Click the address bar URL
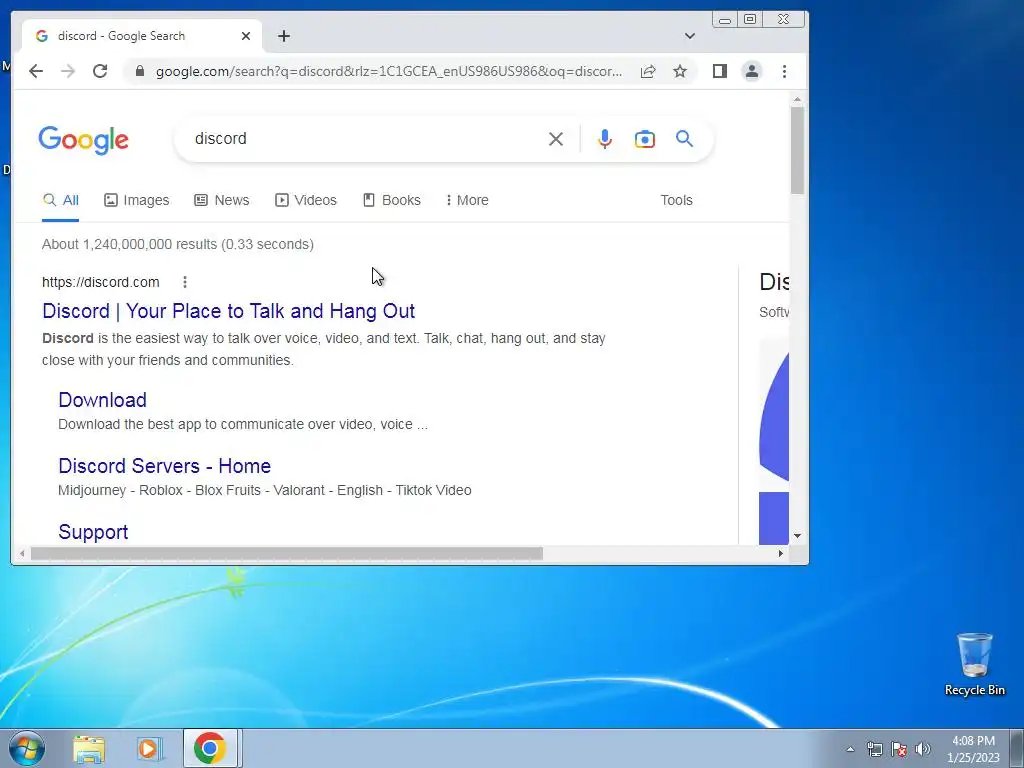Screen dimensions: 1024x768 point(389,71)
